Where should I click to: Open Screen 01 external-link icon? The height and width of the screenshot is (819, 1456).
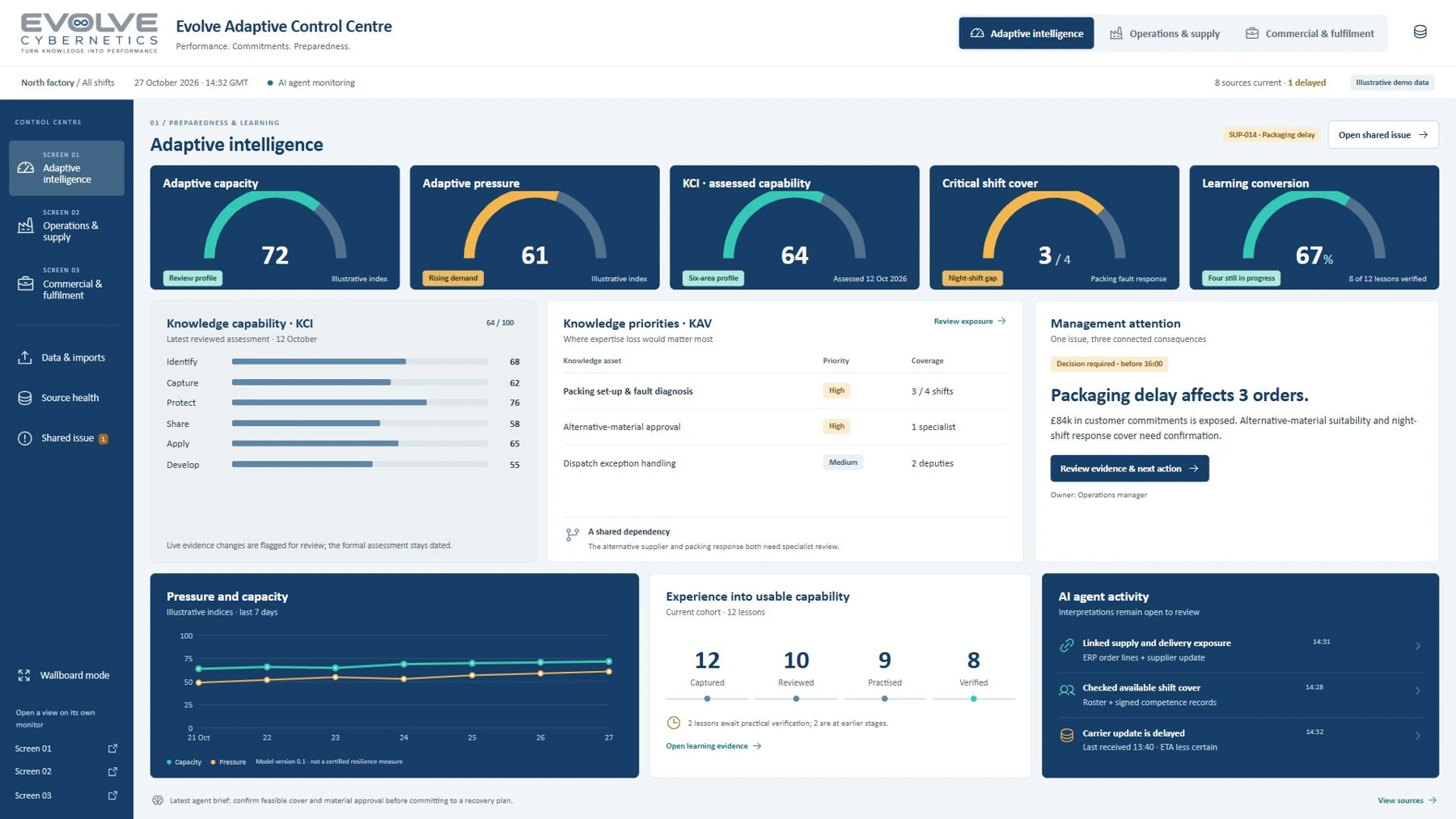tap(112, 749)
